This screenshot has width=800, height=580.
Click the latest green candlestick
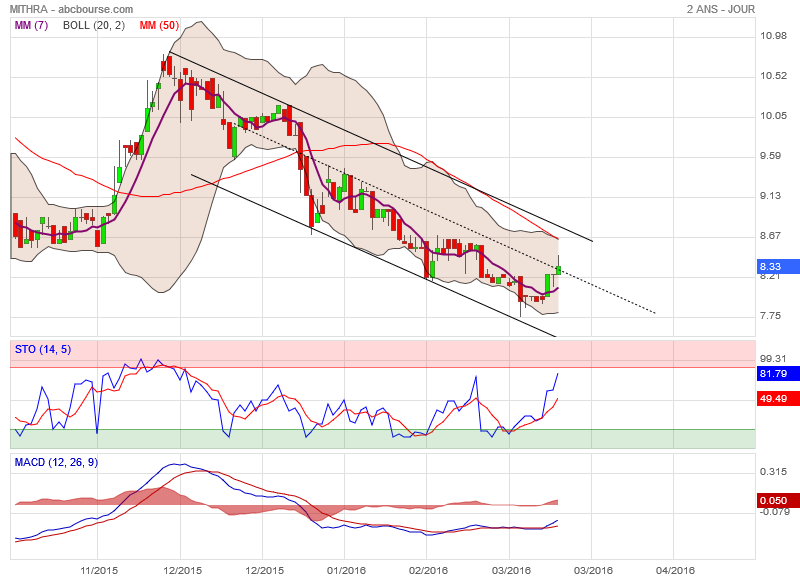coord(559,270)
